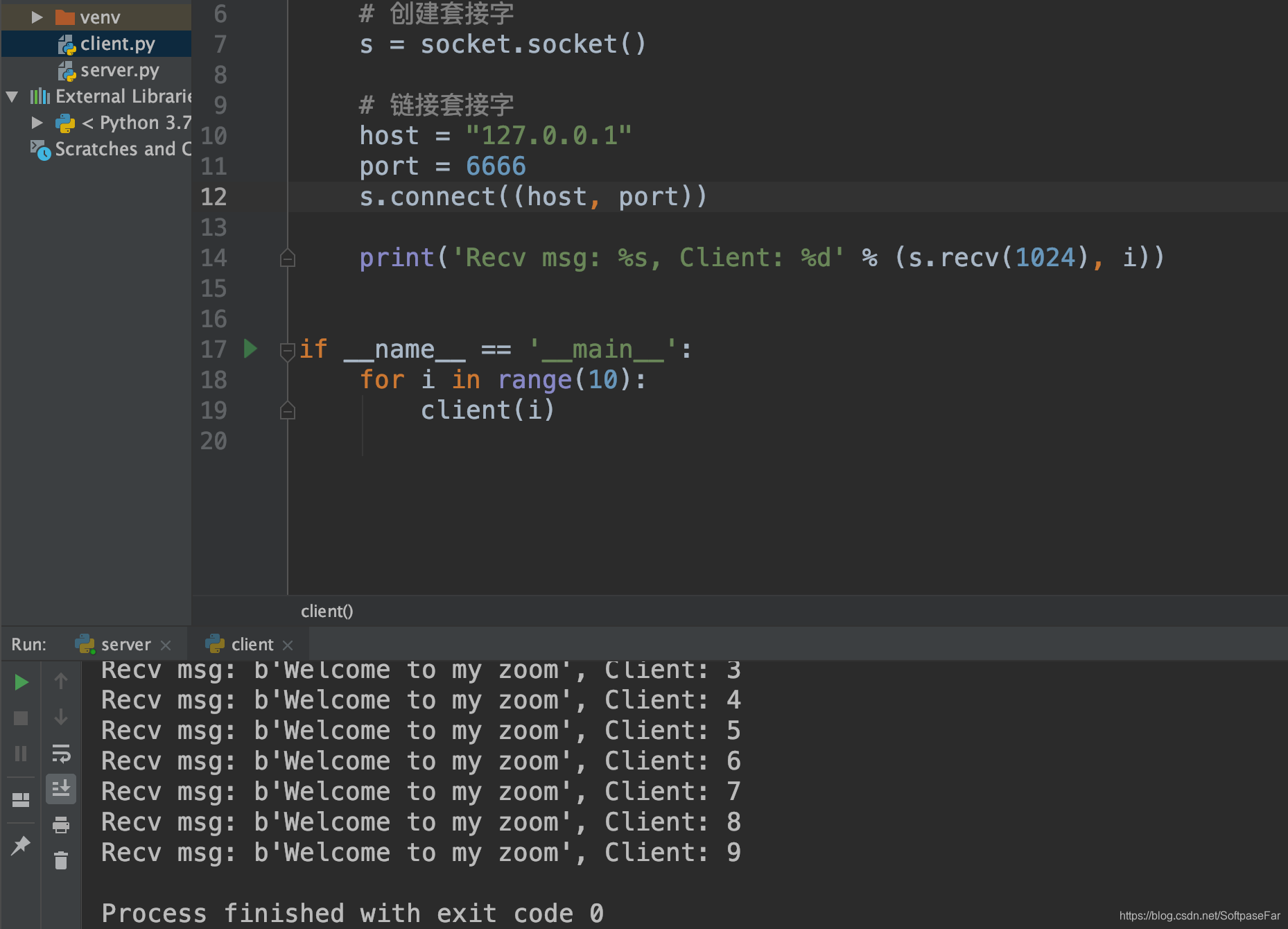This screenshot has width=1288, height=929.
Task: Click the Python 3.7 interpreter icon
Action: [65, 123]
